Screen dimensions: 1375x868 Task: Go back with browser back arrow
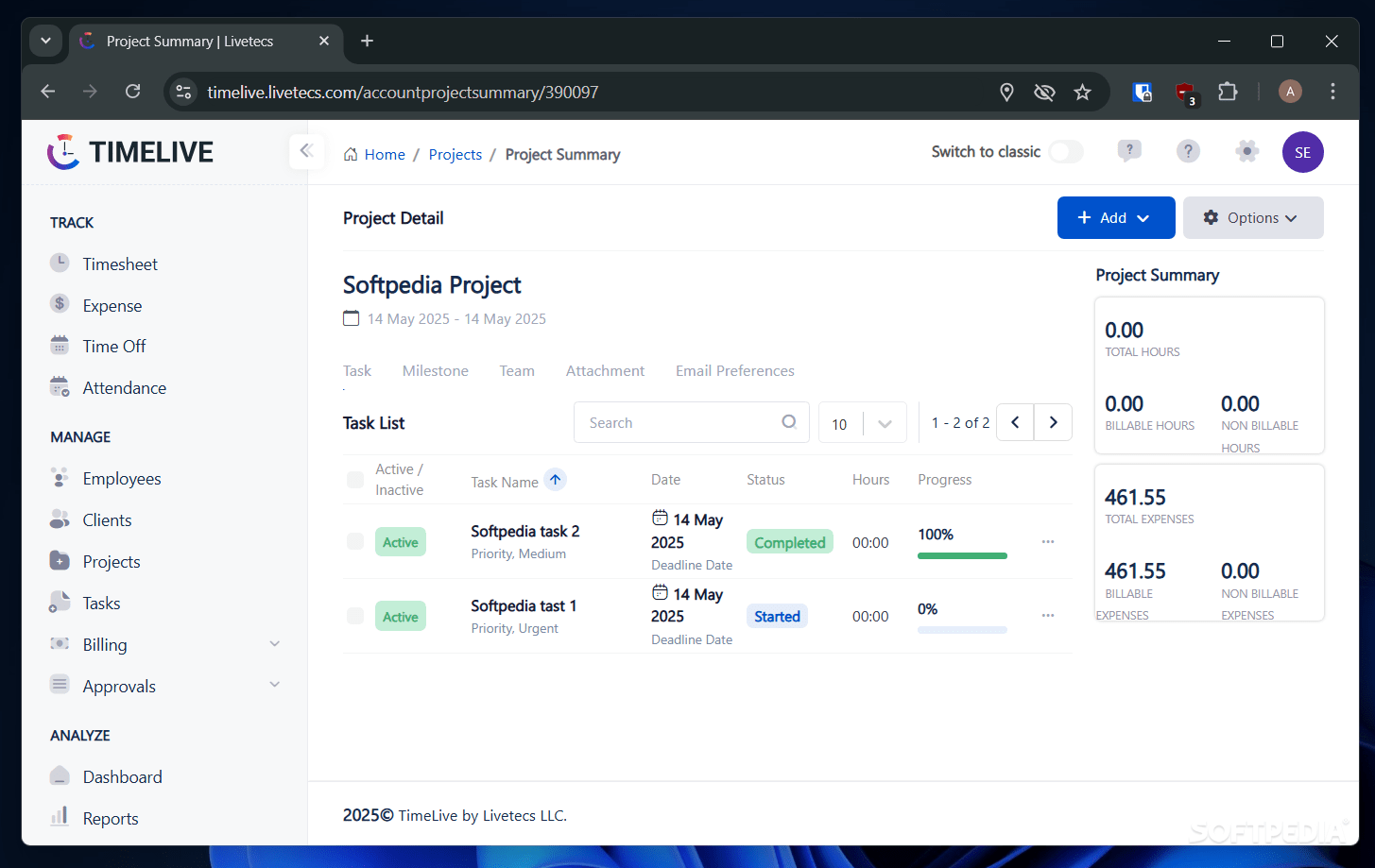pos(48,92)
